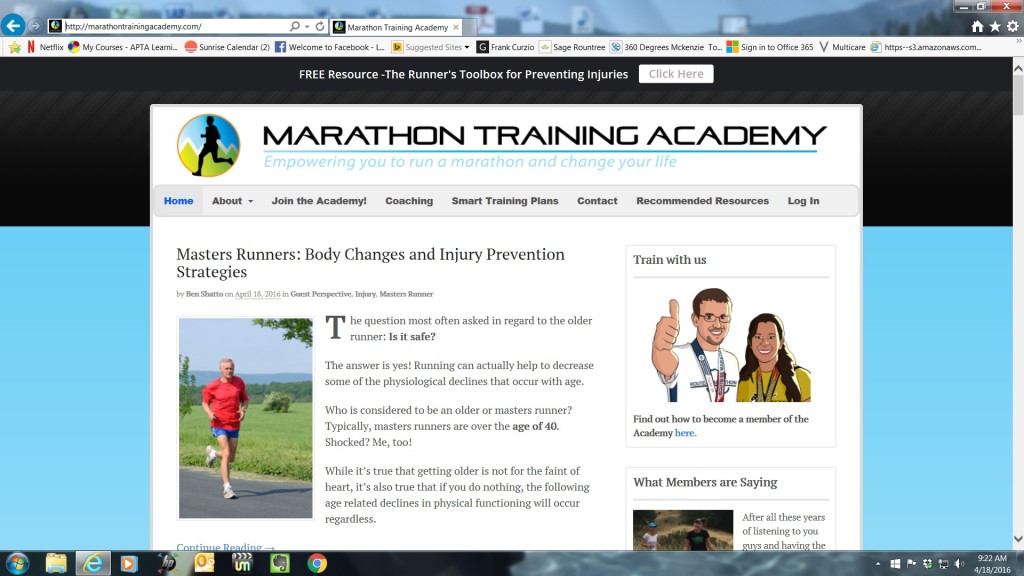Open the Windows Start button
This screenshot has height=576, width=1024.
(x=18, y=563)
